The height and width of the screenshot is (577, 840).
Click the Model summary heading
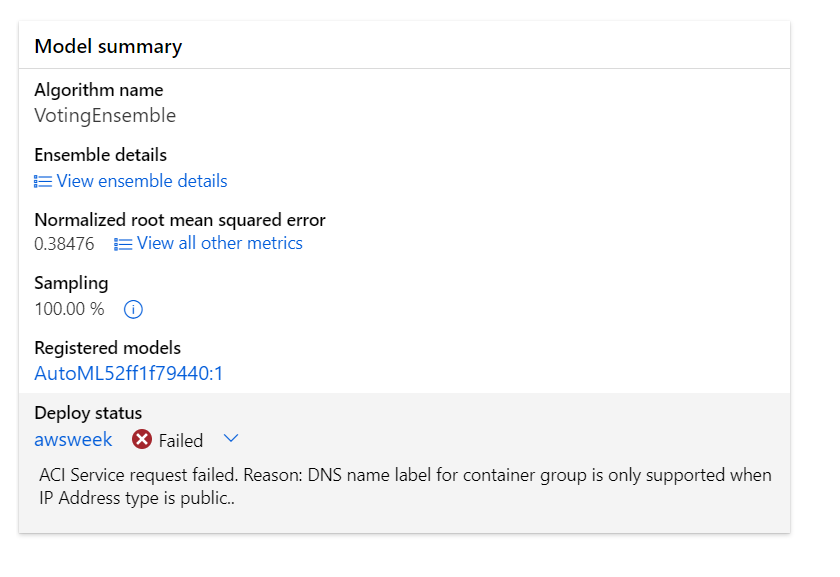tap(108, 46)
